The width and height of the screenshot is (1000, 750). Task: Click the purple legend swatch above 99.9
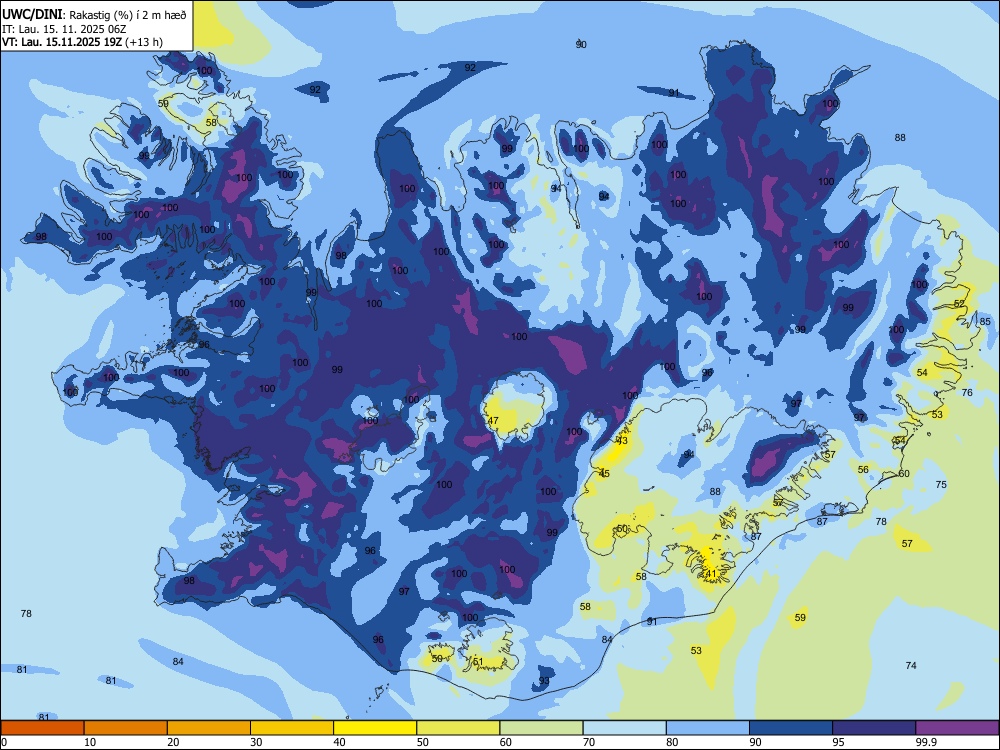tap(957, 728)
